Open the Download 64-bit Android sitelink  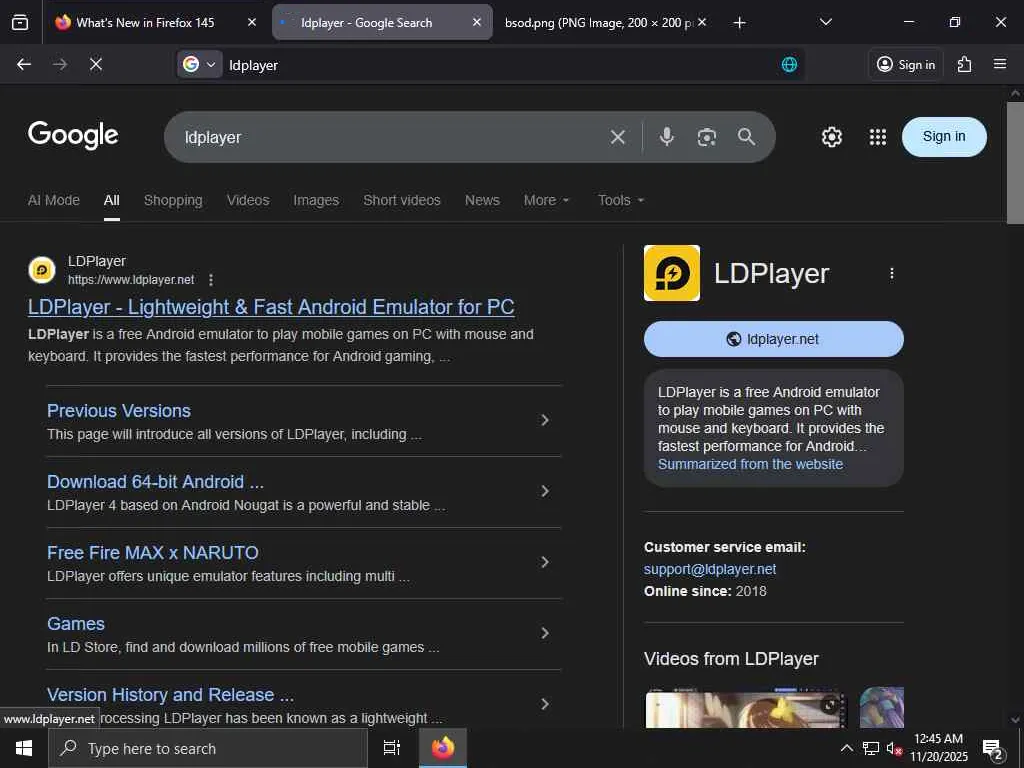coord(155,482)
